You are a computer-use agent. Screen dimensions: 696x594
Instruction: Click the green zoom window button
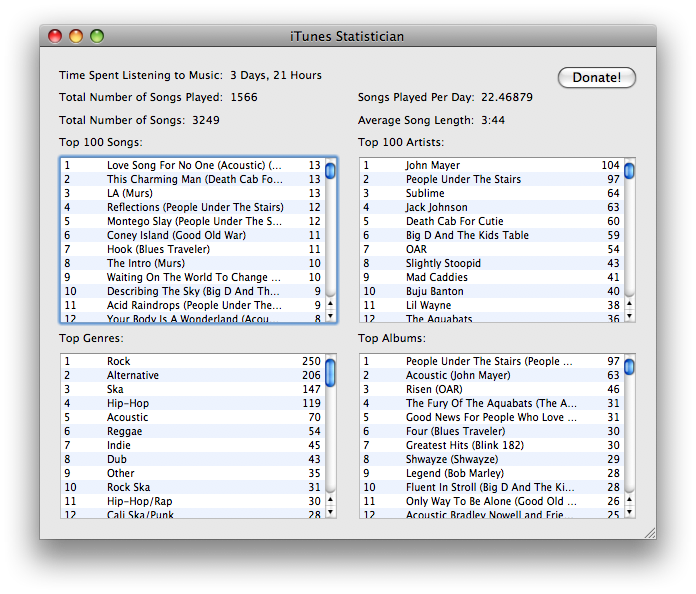[97, 36]
